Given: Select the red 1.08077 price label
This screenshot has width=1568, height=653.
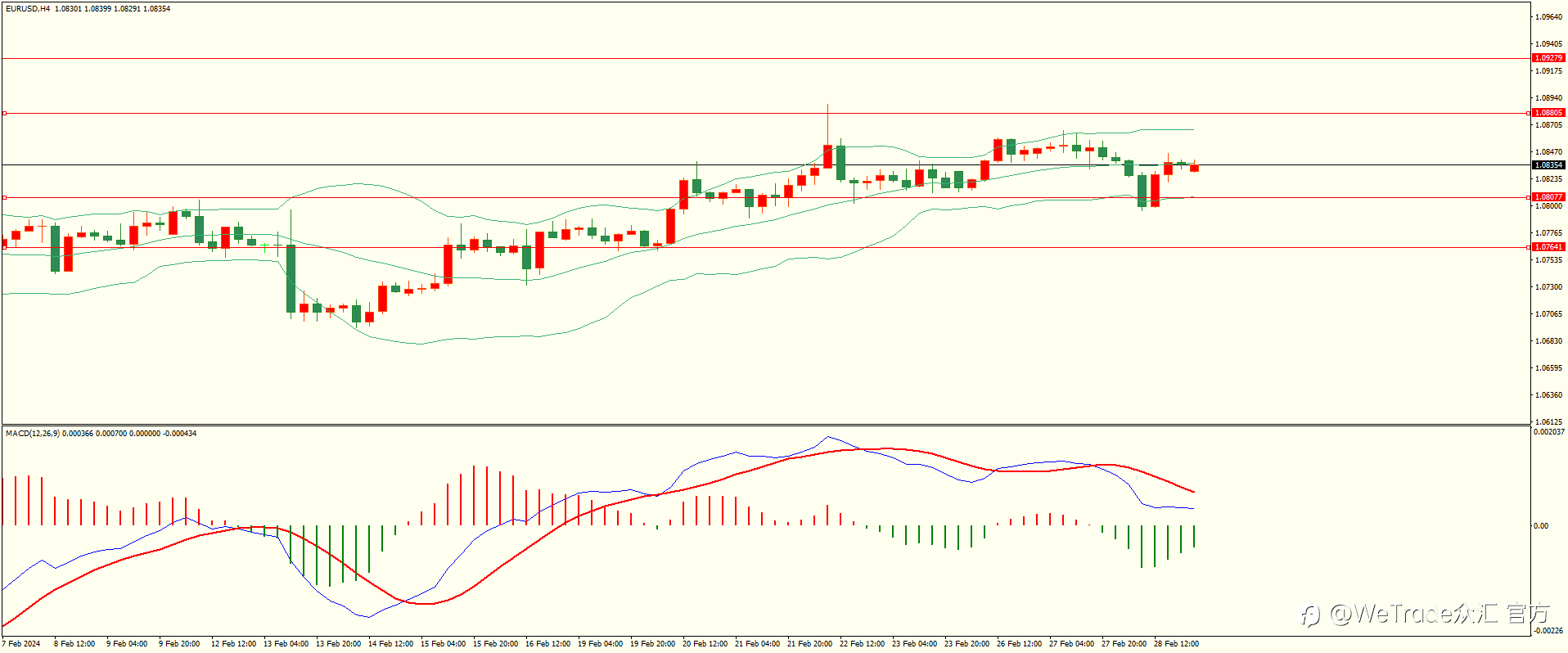Looking at the screenshot, I should click(x=1548, y=197).
